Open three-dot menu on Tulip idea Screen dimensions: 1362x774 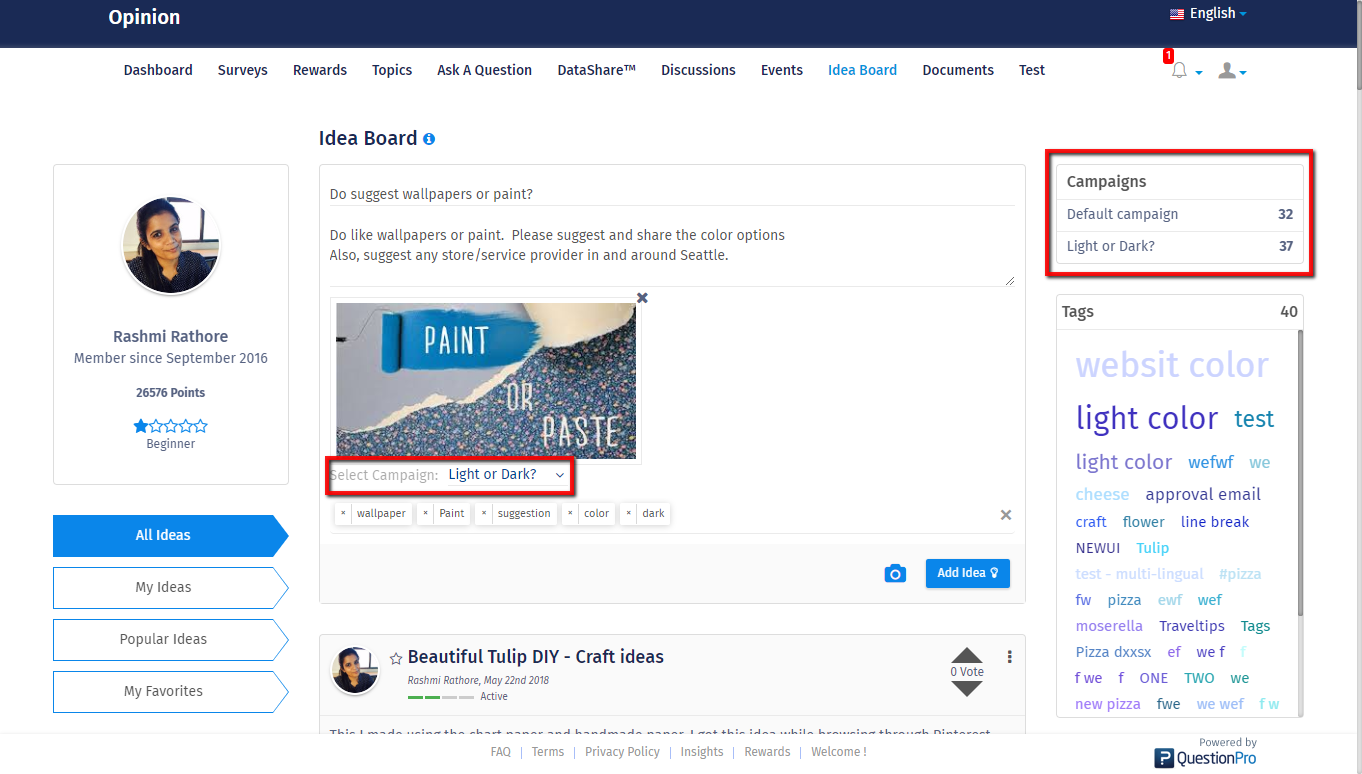point(1009,657)
